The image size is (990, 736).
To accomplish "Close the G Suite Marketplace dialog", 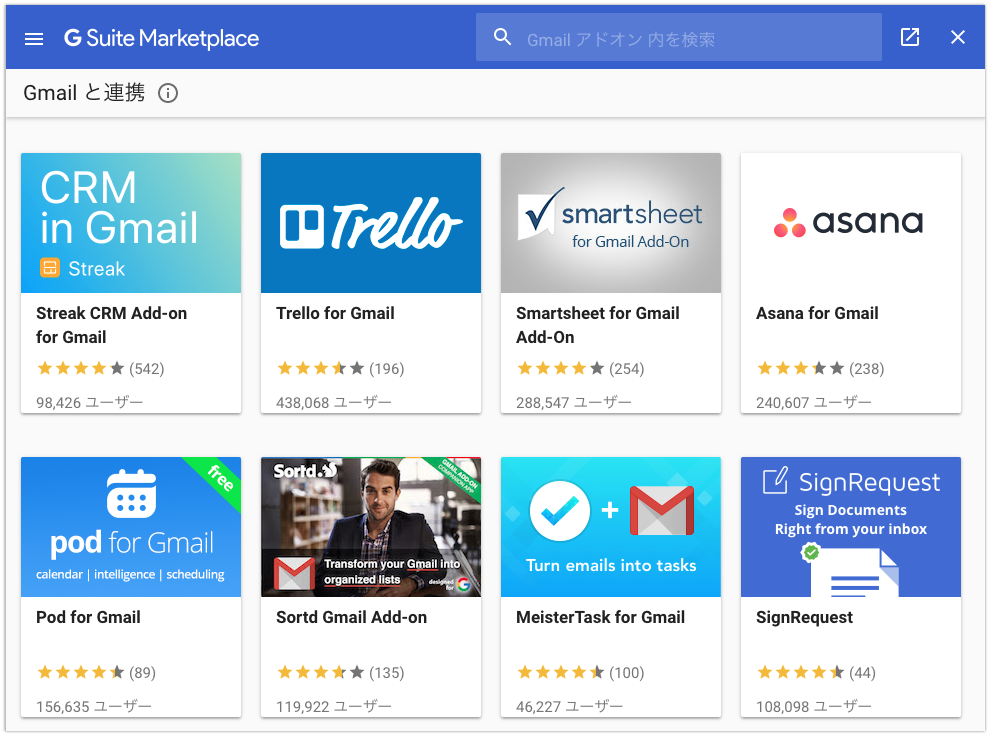I will click(x=958, y=37).
